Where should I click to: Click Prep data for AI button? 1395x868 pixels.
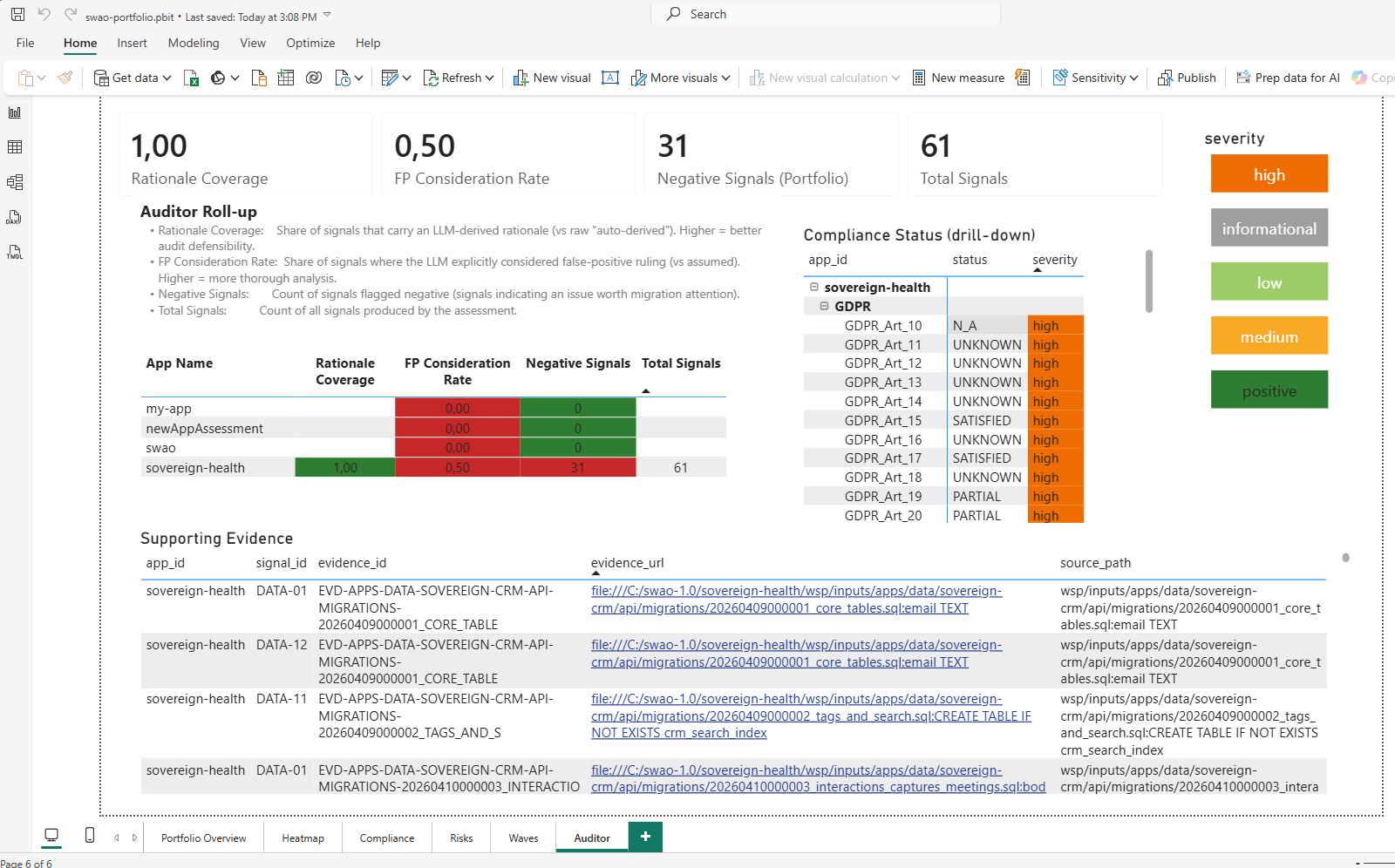[1288, 78]
